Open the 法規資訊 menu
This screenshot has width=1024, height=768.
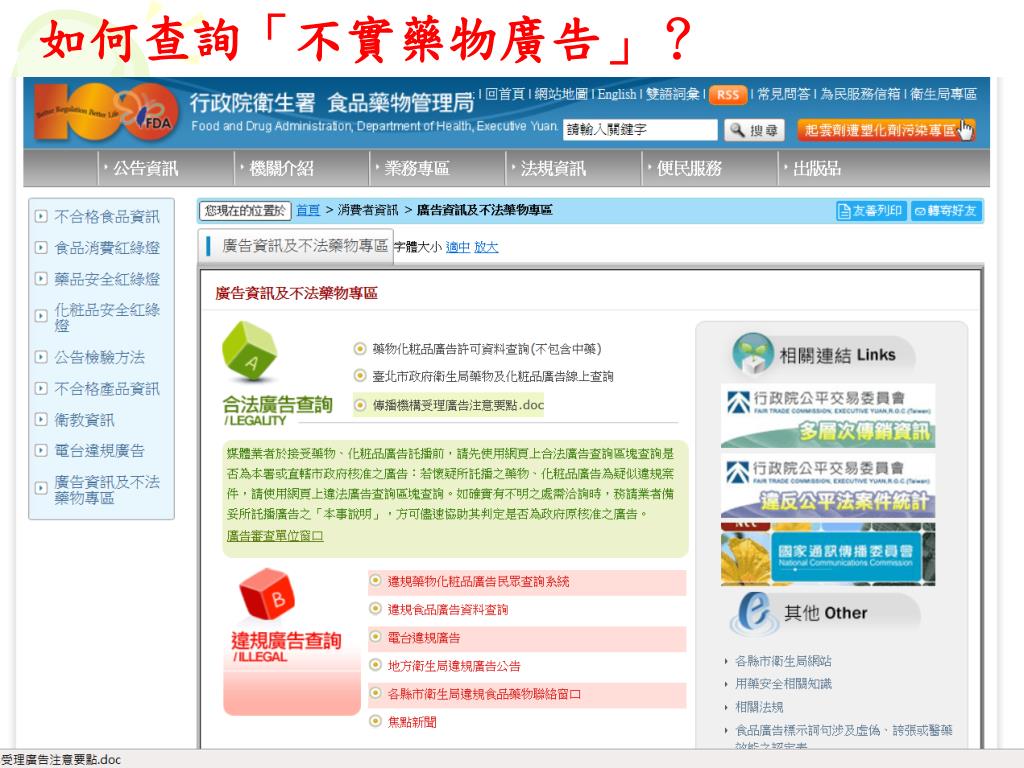point(552,169)
